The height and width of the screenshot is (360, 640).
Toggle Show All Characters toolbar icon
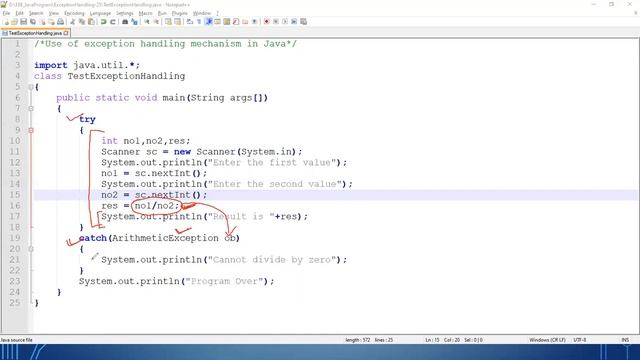point(199,22)
